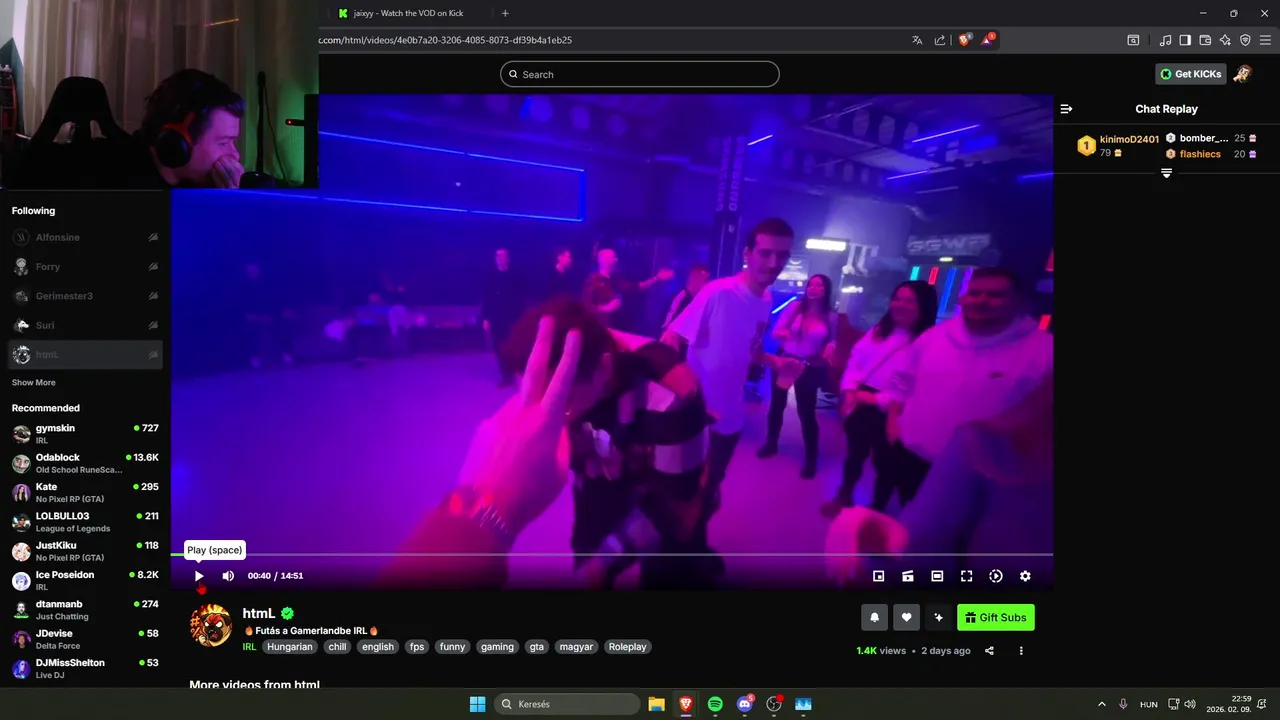Open Kate recommended channel
Viewport: 1280px width, 720px height.
85,492
